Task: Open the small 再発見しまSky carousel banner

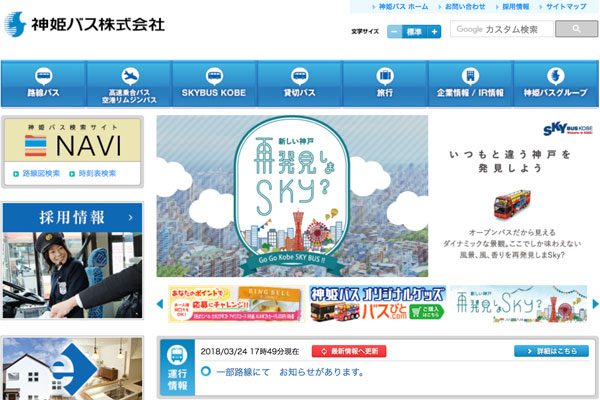Action: (x=519, y=304)
